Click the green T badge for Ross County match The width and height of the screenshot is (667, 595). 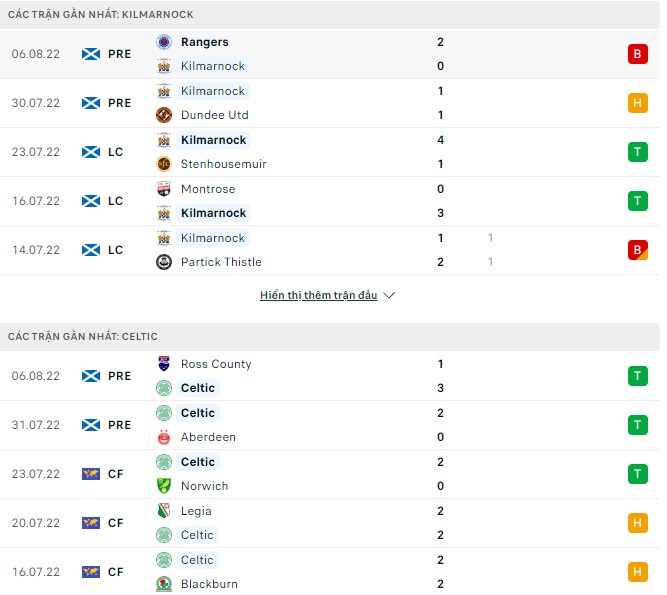click(637, 376)
